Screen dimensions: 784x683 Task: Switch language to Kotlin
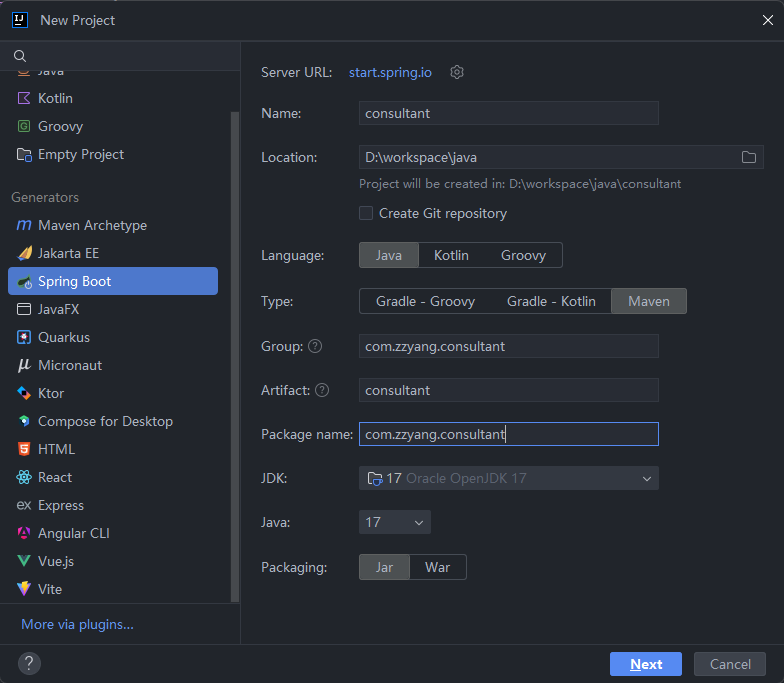451,255
